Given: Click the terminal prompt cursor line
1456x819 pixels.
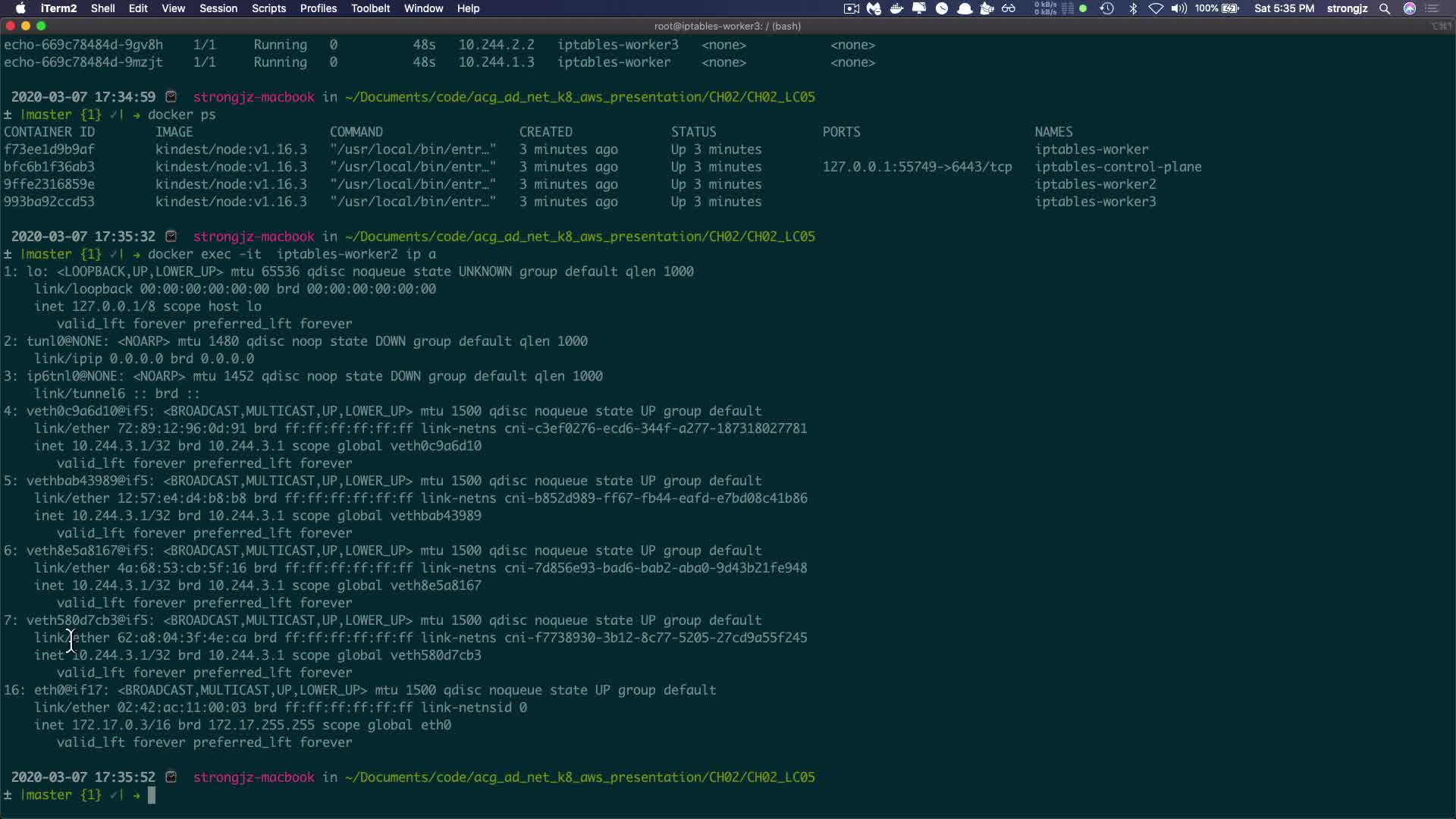Looking at the screenshot, I should click(x=152, y=795).
